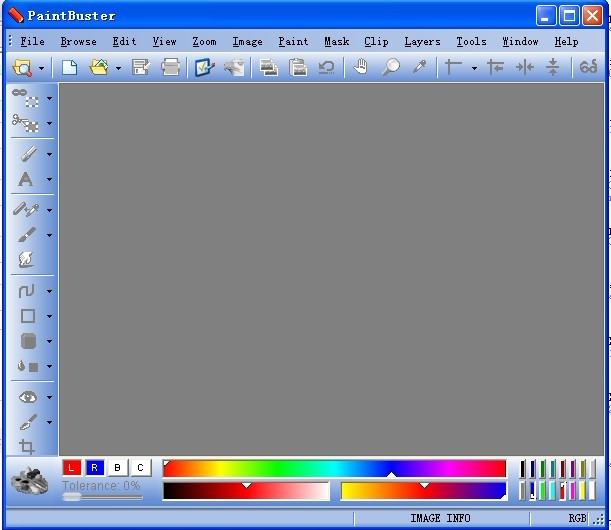Open the Layers menu

(x=422, y=41)
